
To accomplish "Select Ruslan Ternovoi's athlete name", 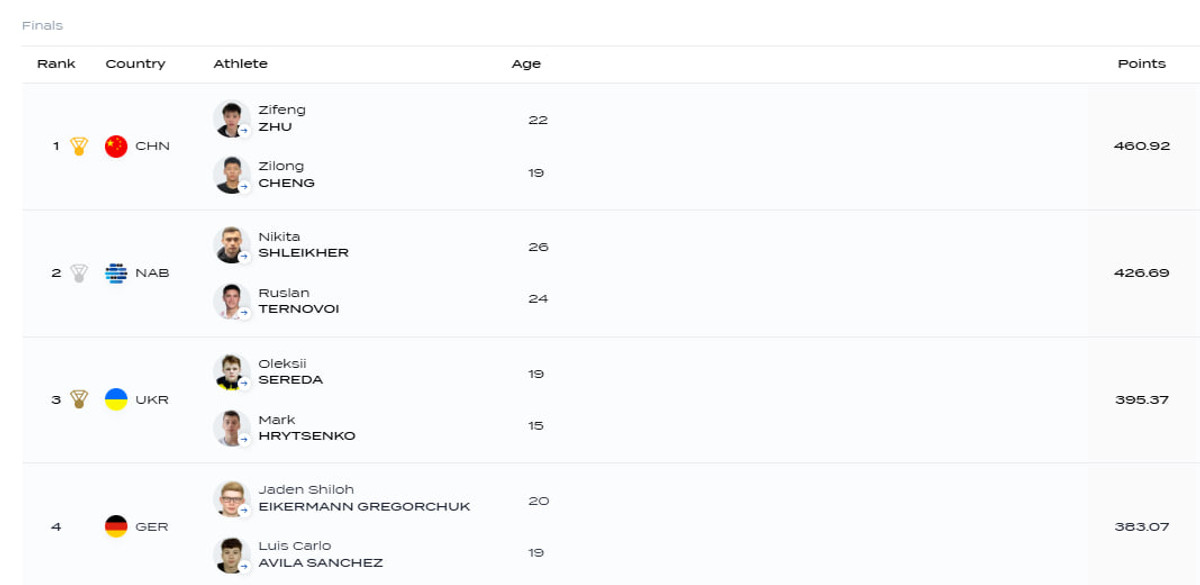I will point(298,301).
